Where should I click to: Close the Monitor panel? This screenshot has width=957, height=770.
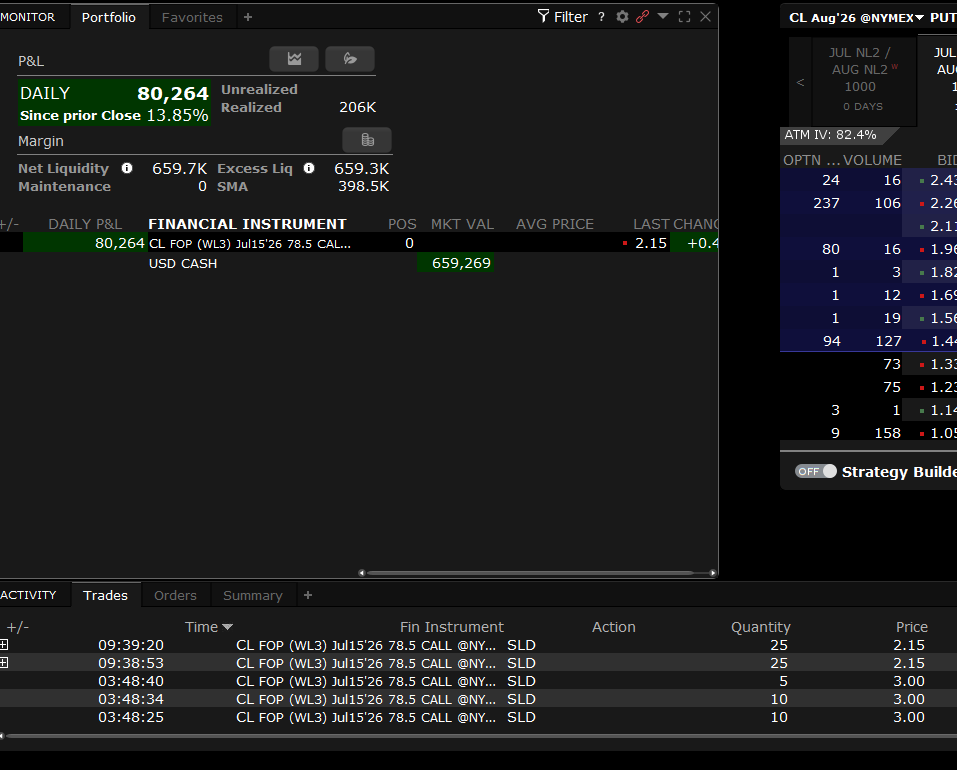[x=706, y=16]
